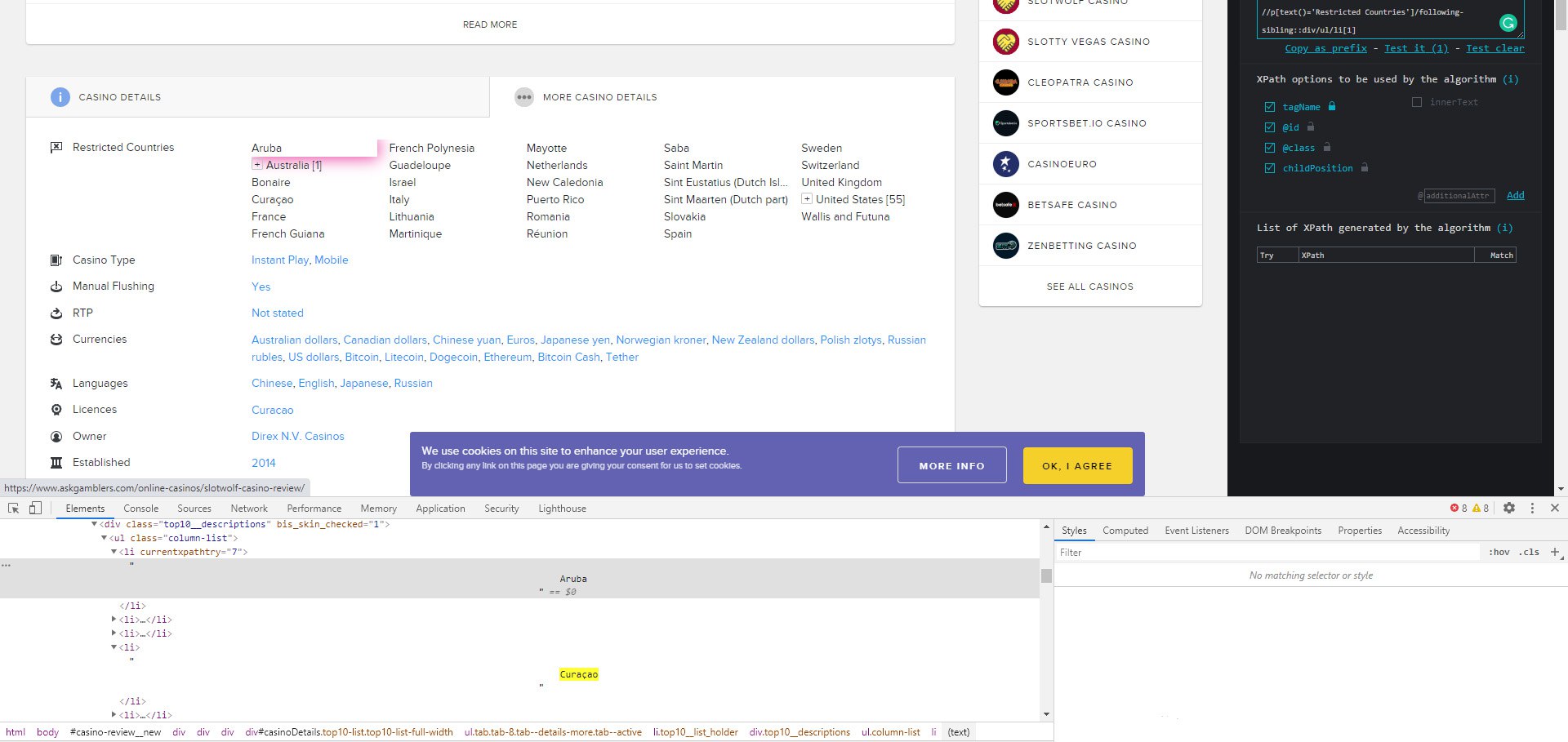Open the DevTools three-dot customize menu
This screenshot has width=1568, height=742.
pyautogui.click(x=1532, y=508)
